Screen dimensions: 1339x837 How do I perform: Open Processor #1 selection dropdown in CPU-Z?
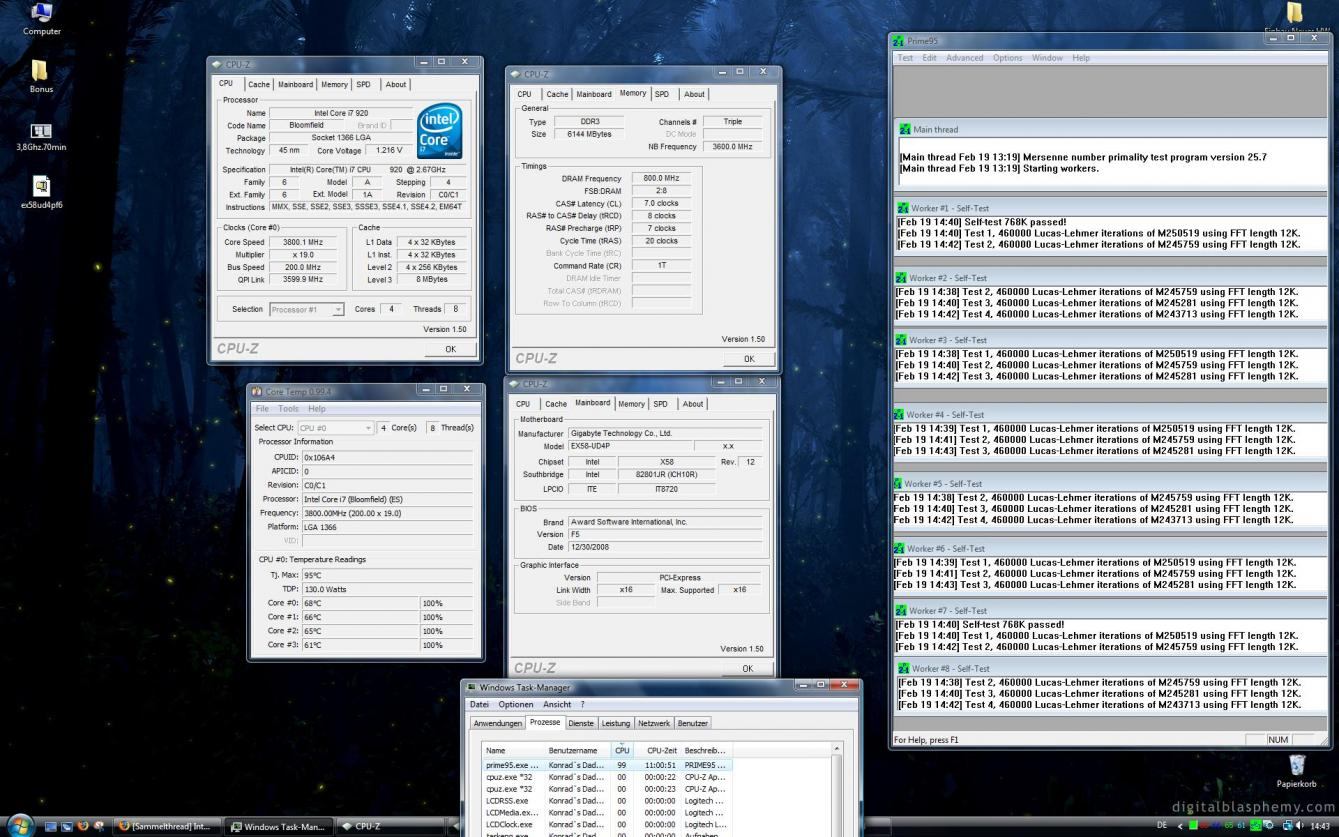pyautogui.click(x=307, y=310)
